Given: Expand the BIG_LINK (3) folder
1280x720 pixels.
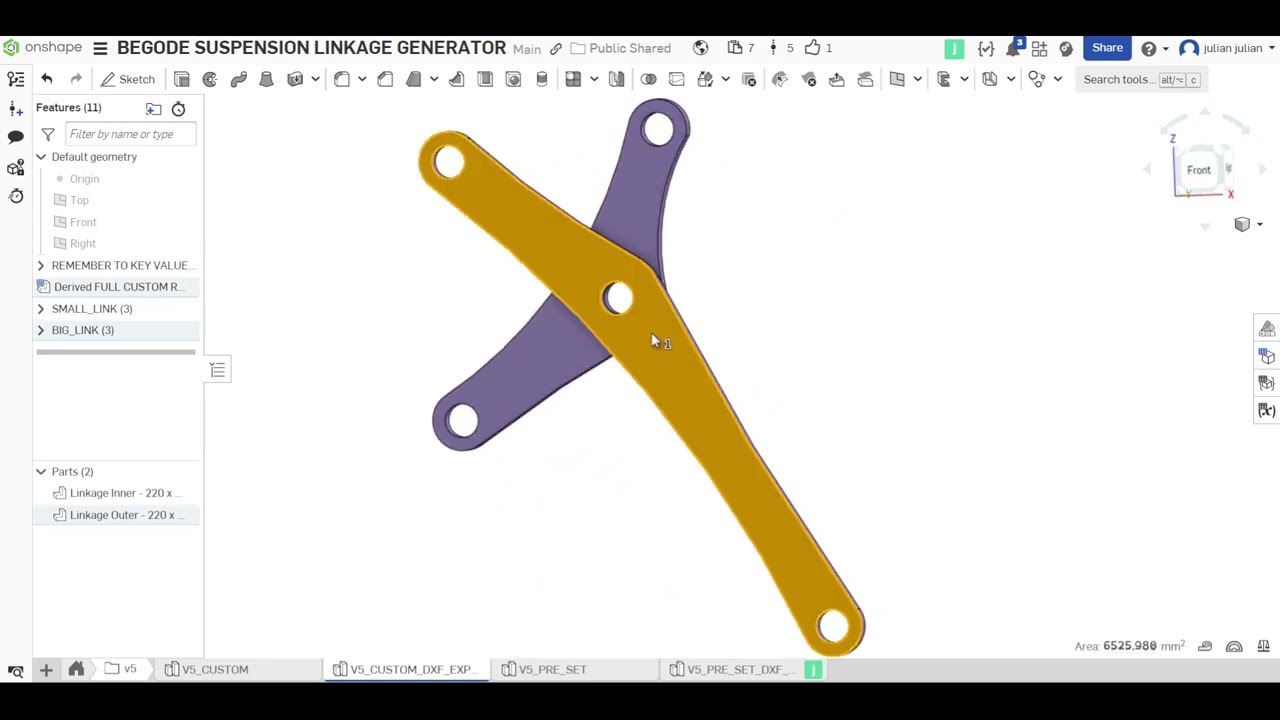Looking at the screenshot, I should click(x=41, y=330).
